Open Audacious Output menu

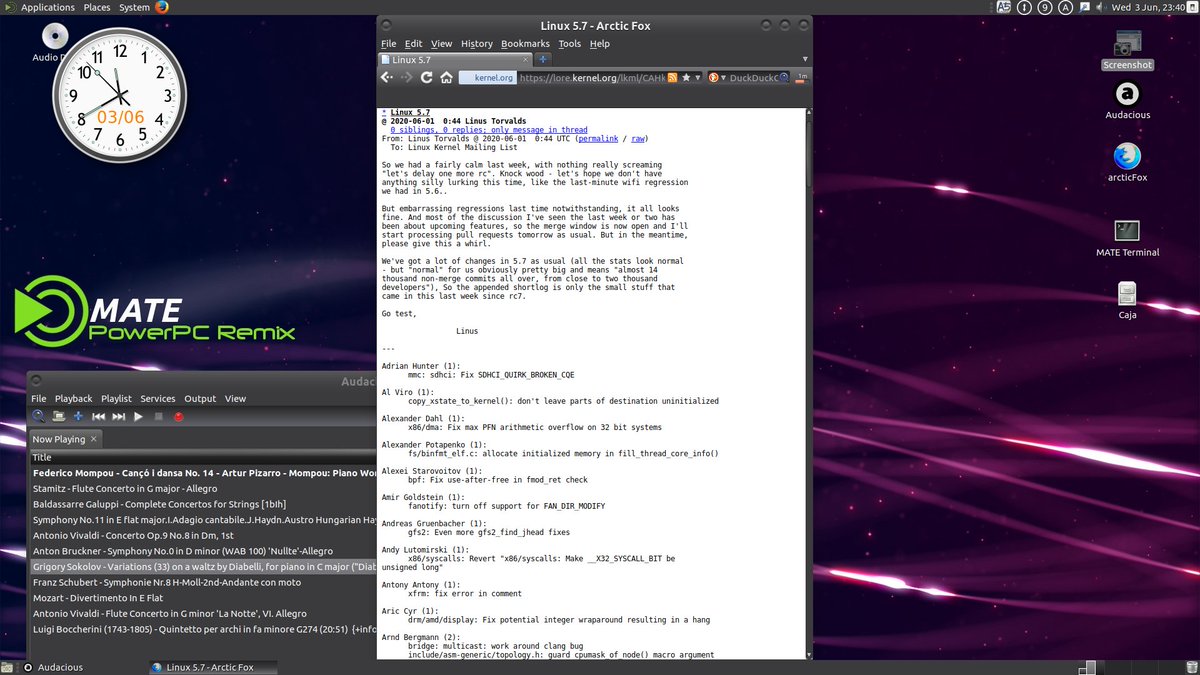click(x=200, y=398)
